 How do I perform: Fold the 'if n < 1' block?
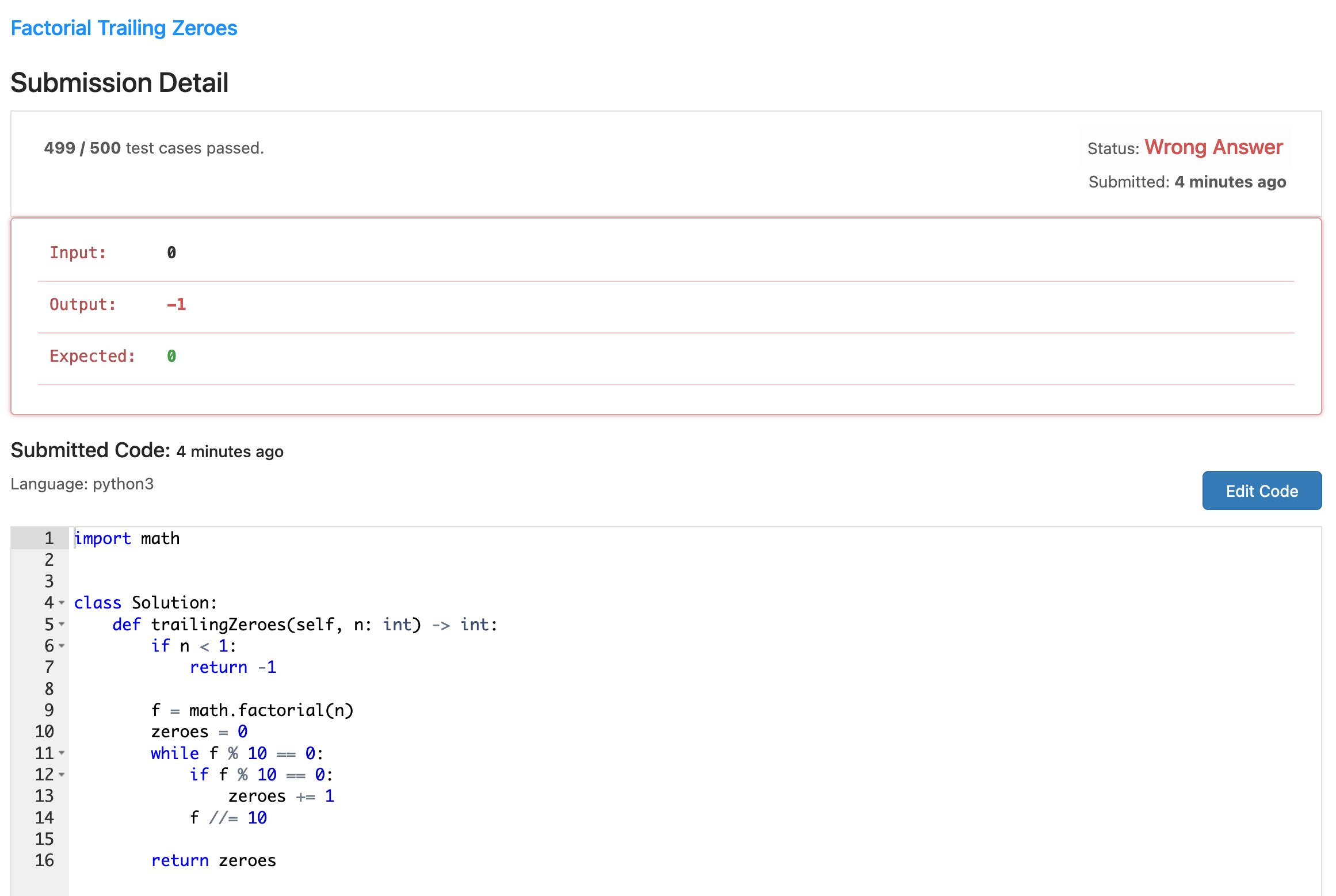pyautogui.click(x=62, y=646)
